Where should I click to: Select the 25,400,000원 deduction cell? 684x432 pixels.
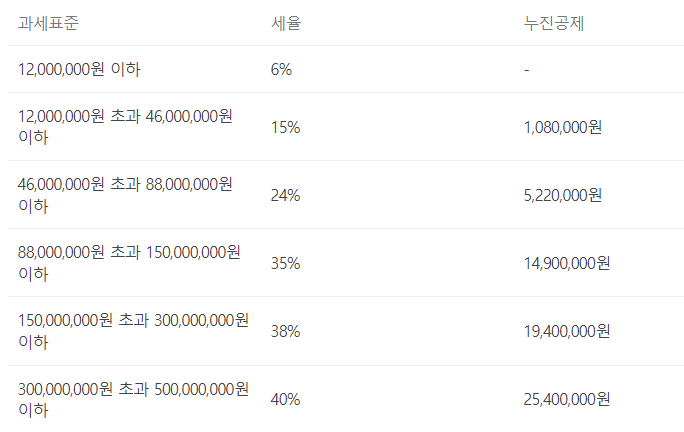[x=566, y=399]
